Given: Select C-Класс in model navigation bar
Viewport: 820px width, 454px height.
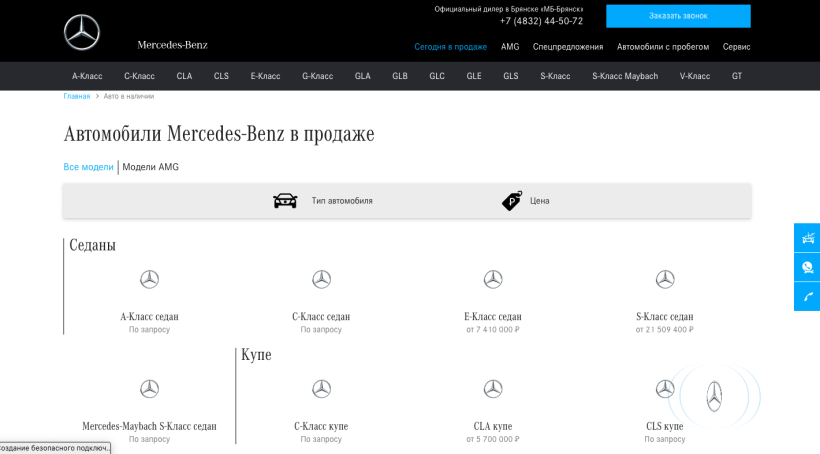Looking at the screenshot, I should pyautogui.click(x=139, y=76).
